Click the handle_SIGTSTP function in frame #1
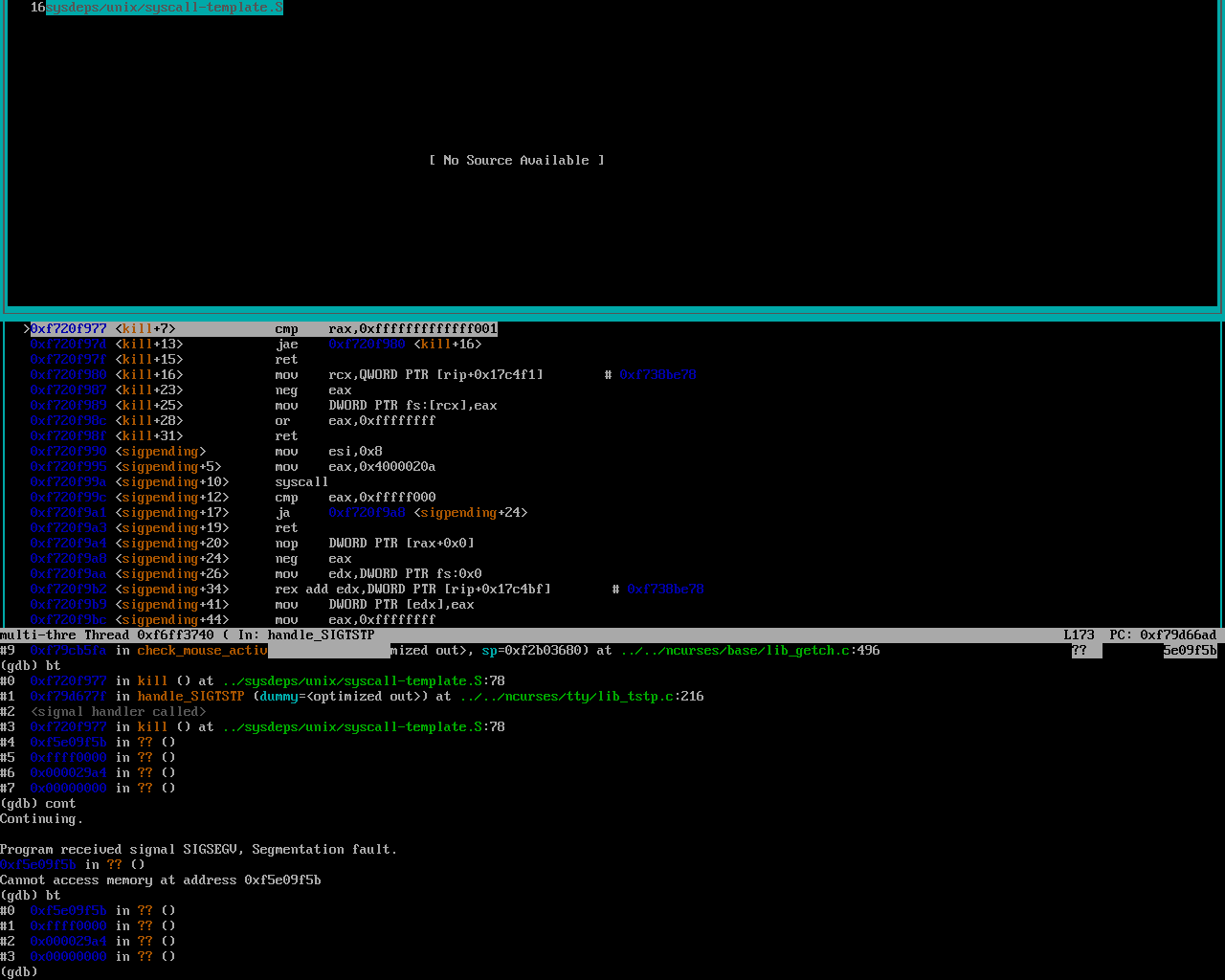 click(x=190, y=697)
